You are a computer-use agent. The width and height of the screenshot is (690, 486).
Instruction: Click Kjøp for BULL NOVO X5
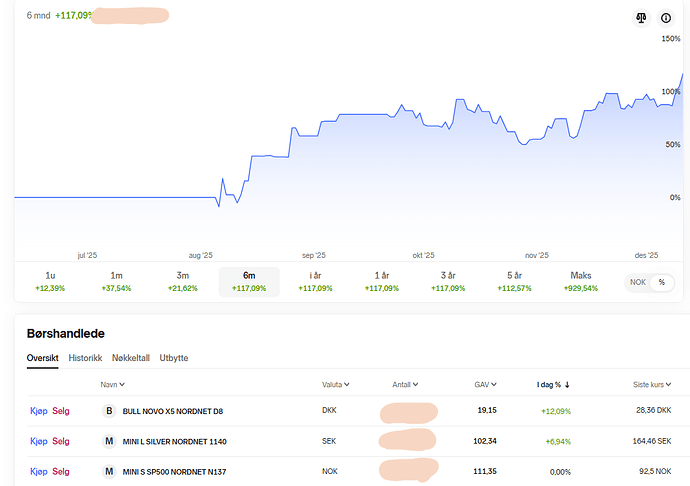click(x=39, y=411)
